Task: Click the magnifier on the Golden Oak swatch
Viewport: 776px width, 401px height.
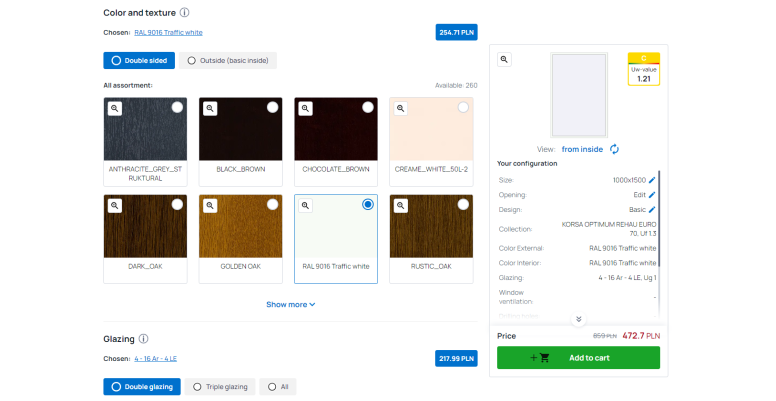Action: [x=210, y=205]
